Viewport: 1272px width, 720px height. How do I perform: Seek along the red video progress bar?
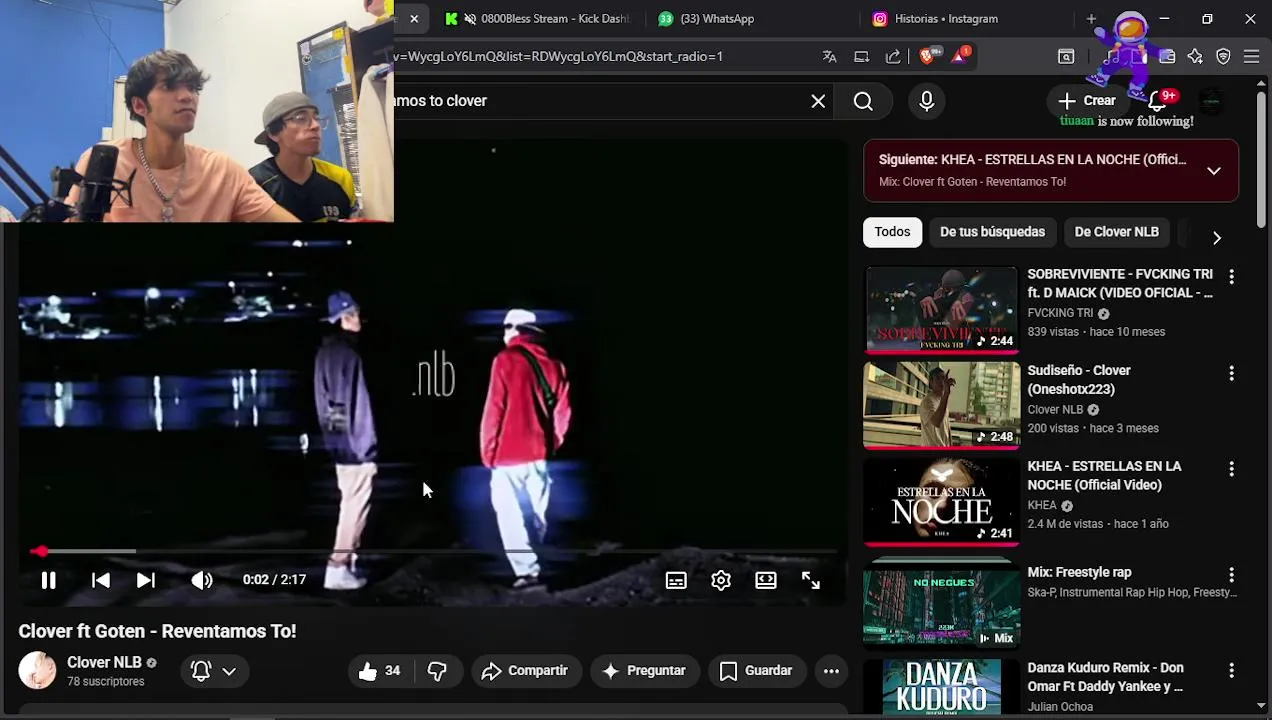coord(433,551)
